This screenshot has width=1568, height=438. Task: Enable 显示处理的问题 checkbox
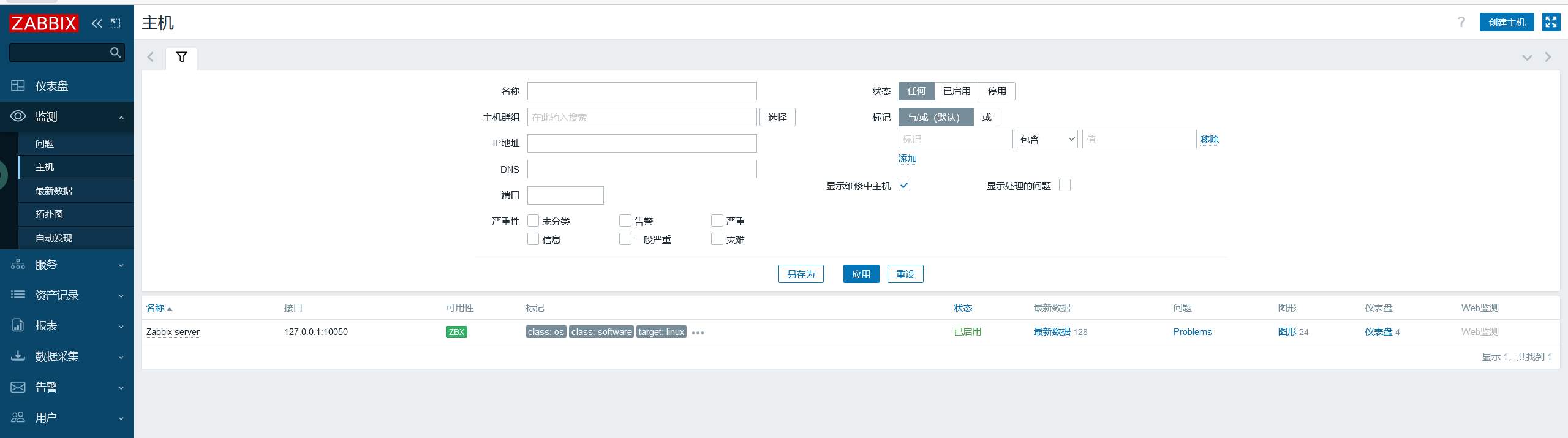coord(1065,186)
